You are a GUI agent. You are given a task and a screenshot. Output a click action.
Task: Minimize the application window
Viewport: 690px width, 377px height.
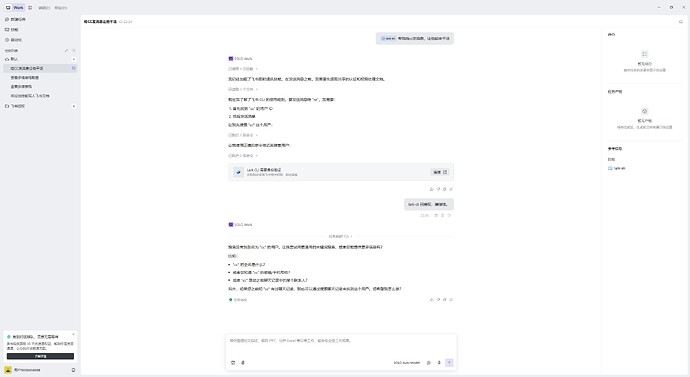[x=659, y=7]
